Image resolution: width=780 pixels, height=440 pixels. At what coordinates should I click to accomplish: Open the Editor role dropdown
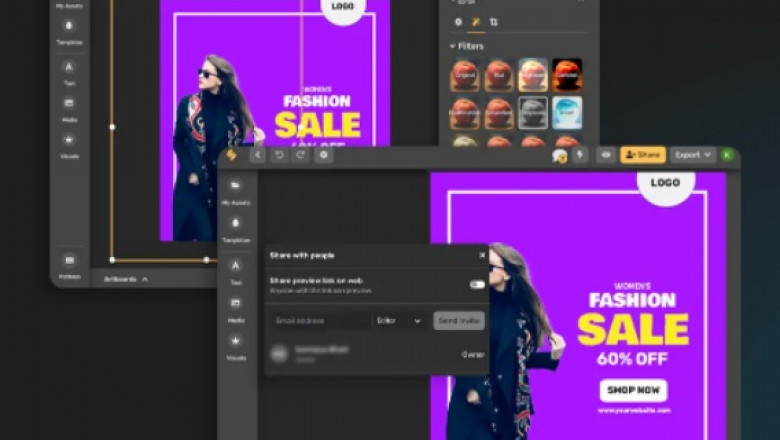tap(399, 320)
